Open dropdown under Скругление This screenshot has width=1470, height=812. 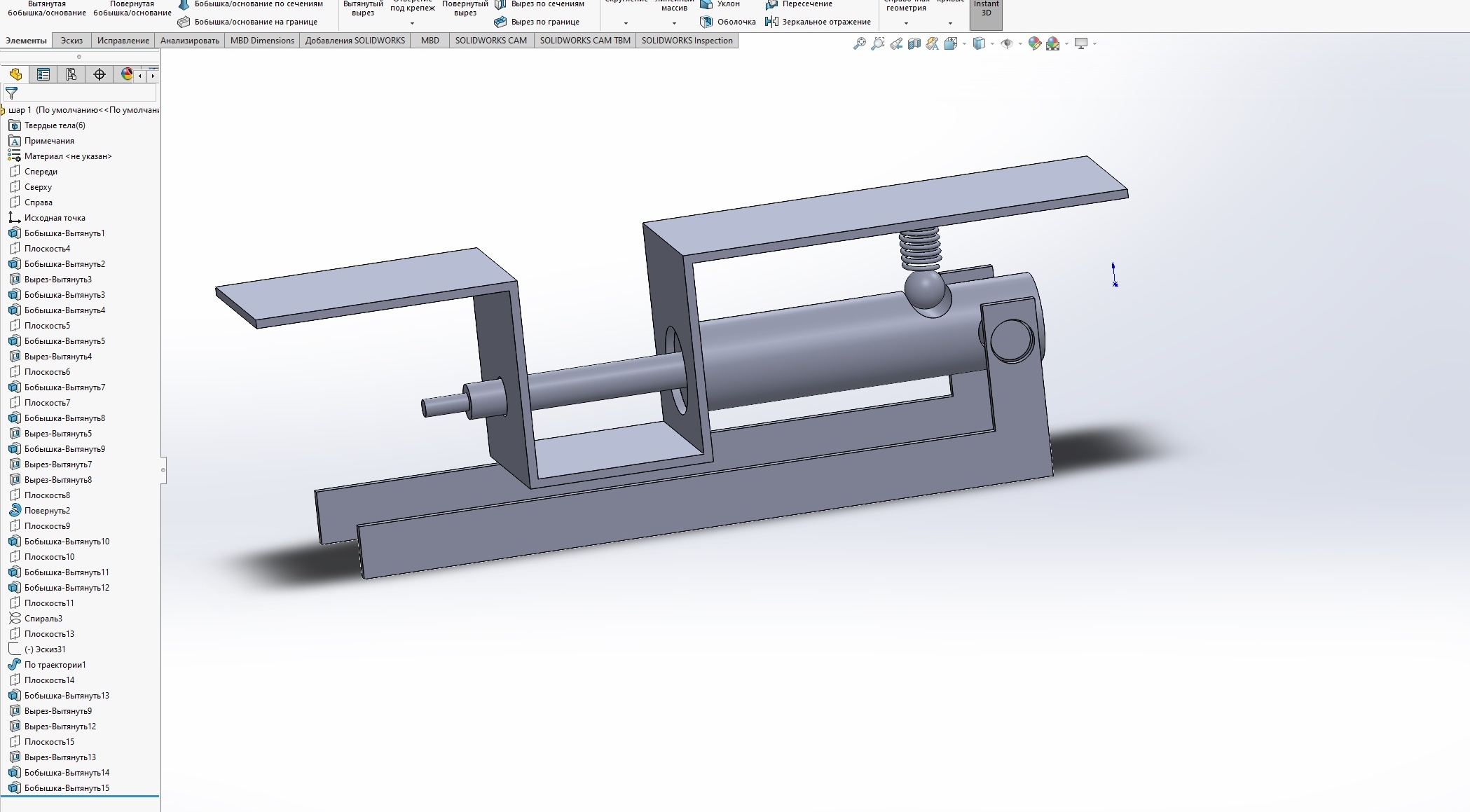pyautogui.click(x=626, y=23)
